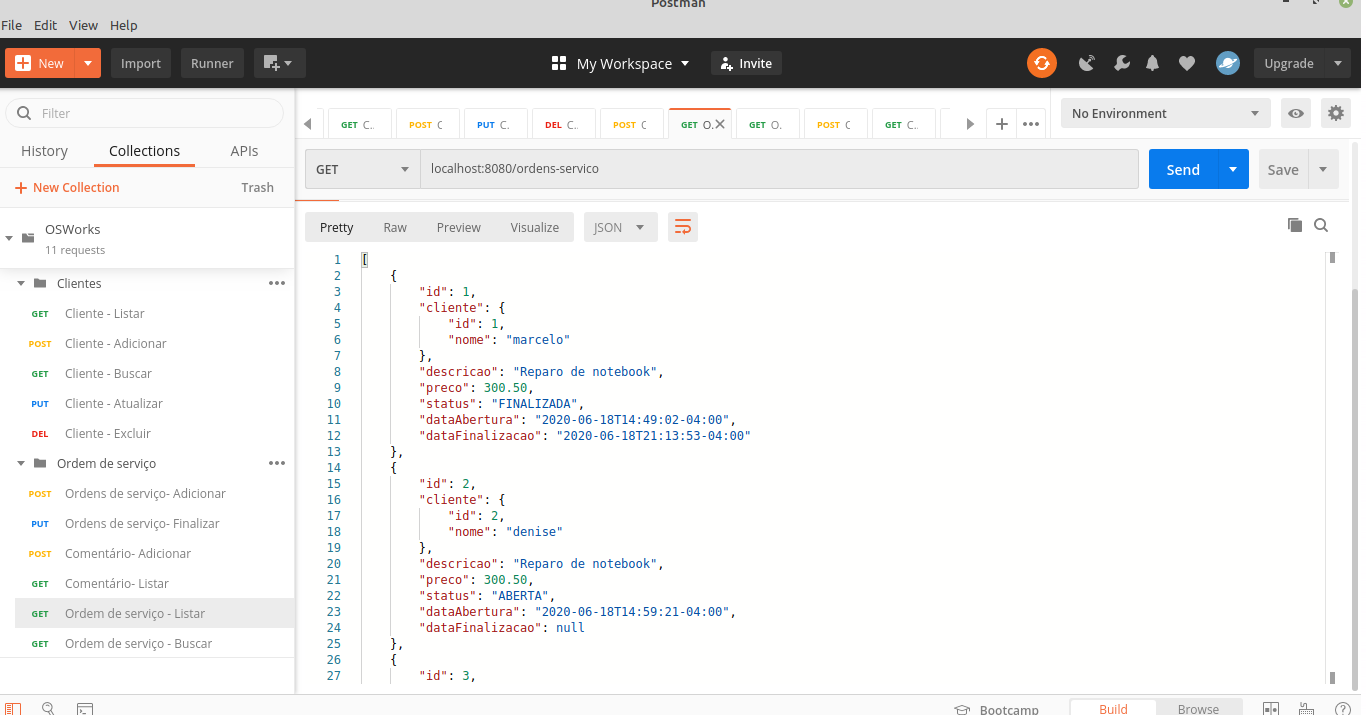
Task: Open the Edit menu
Action: (45, 25)
